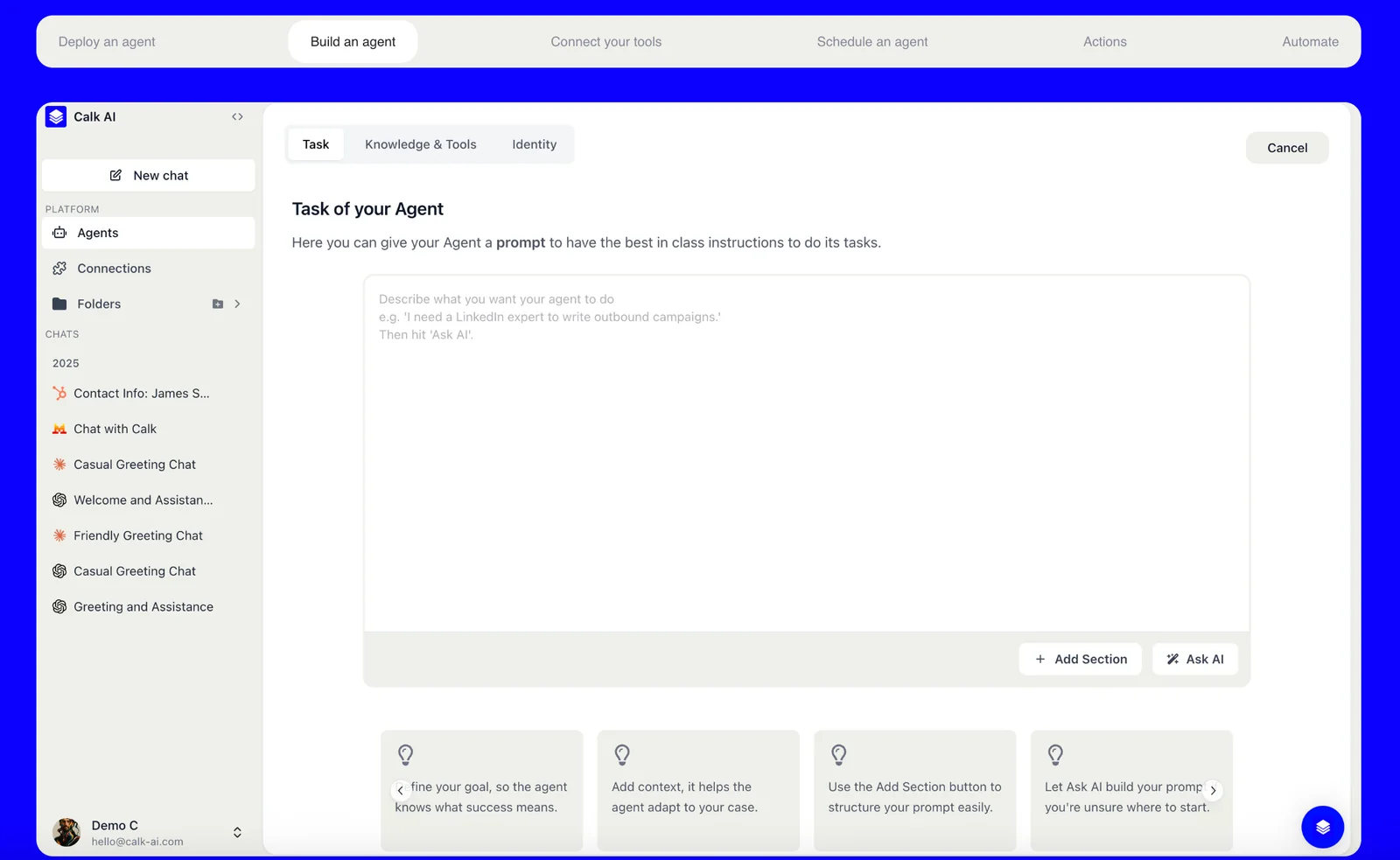Screen dimensions: 1400x860
Task: Click the Demo C profile avatar
Action: tap(66, 833)
